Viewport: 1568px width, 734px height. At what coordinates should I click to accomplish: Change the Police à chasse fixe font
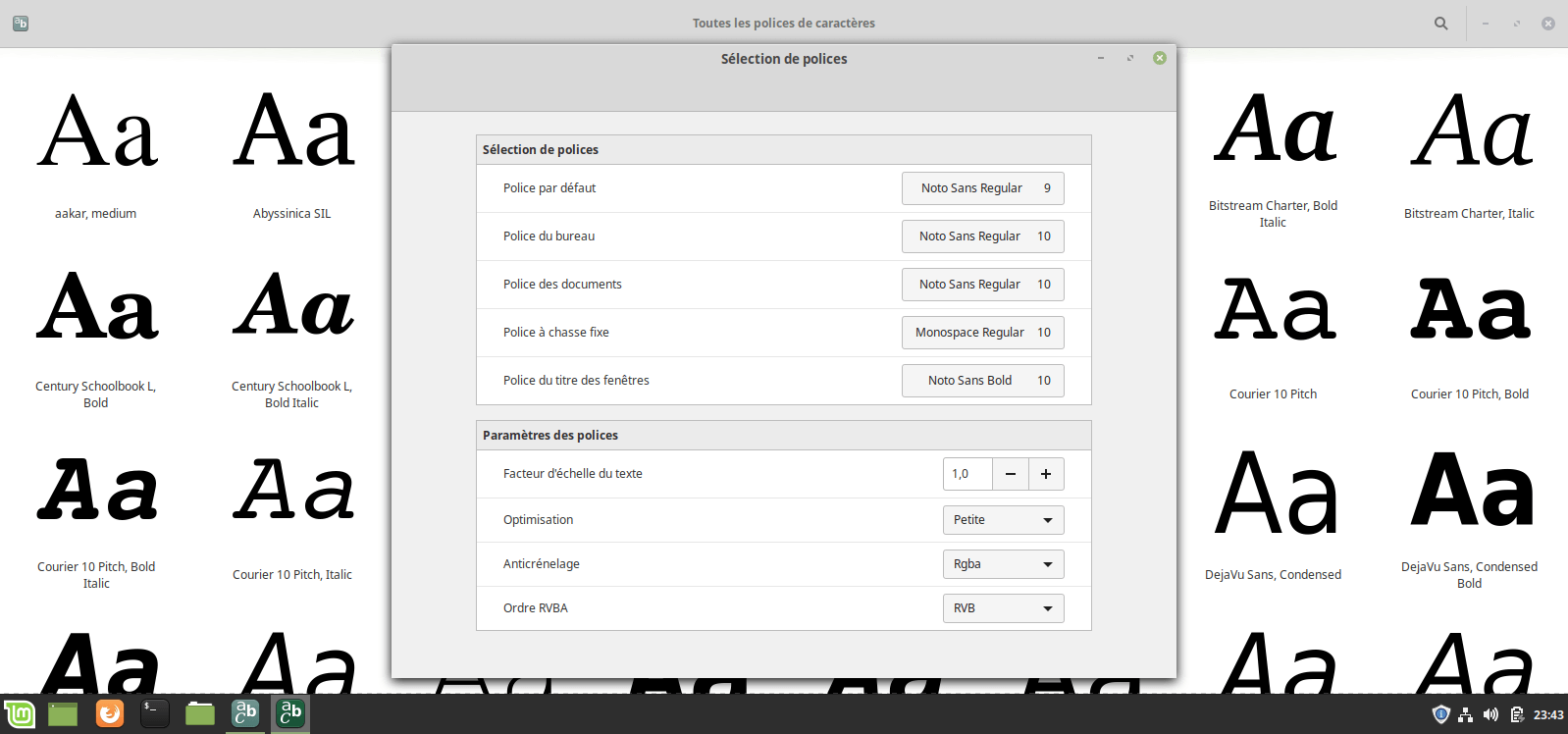point(983,333)
